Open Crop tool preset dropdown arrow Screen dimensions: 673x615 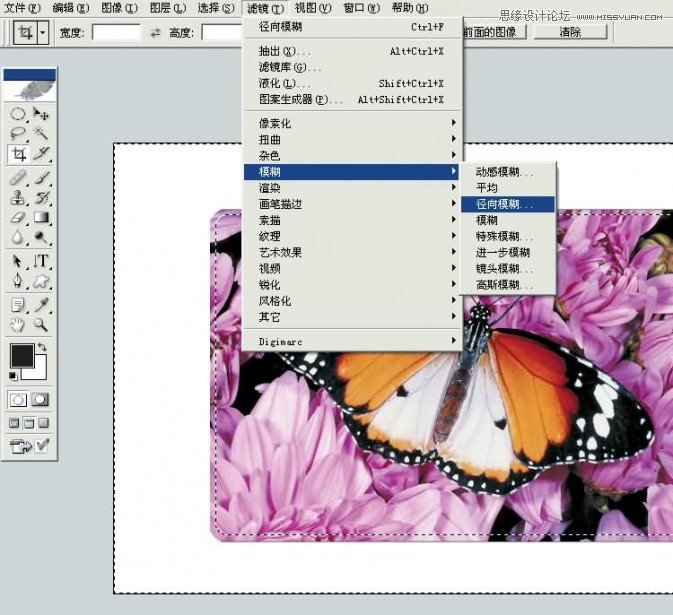(43, 33)
